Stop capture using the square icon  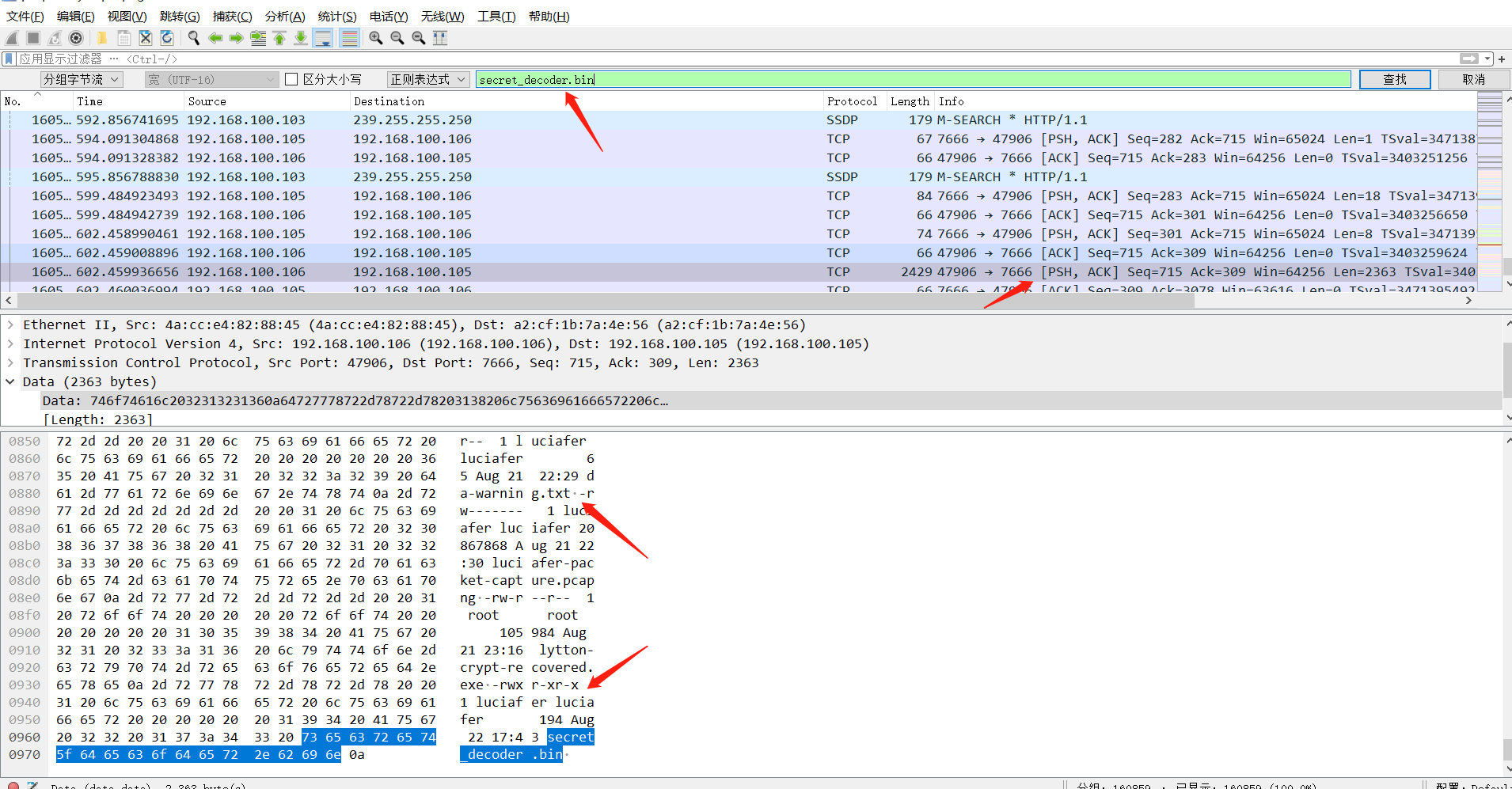pyautogui.click(x=33, y=38)
